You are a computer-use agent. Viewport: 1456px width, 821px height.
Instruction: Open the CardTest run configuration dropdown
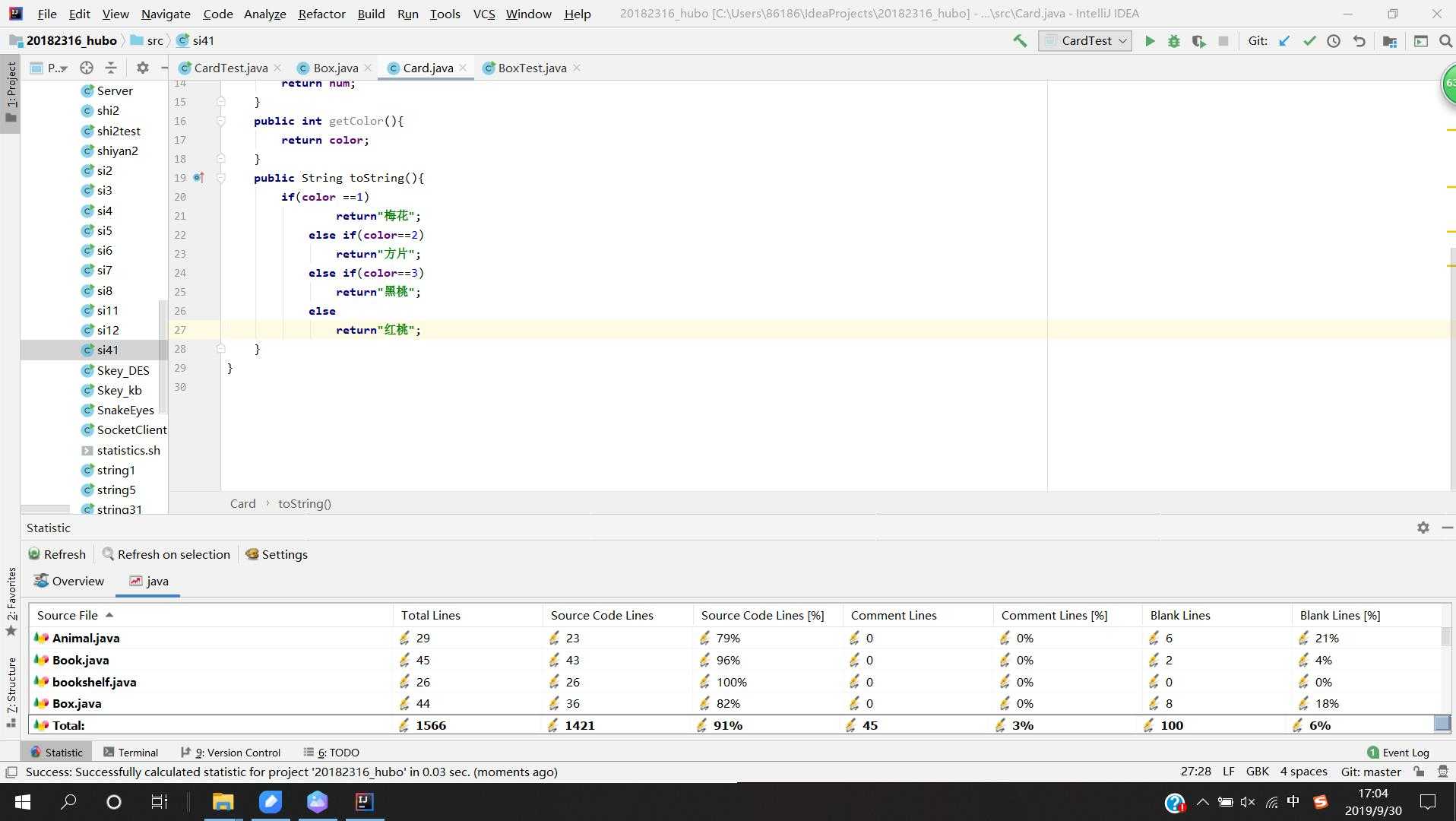(x=1085, y=41)
